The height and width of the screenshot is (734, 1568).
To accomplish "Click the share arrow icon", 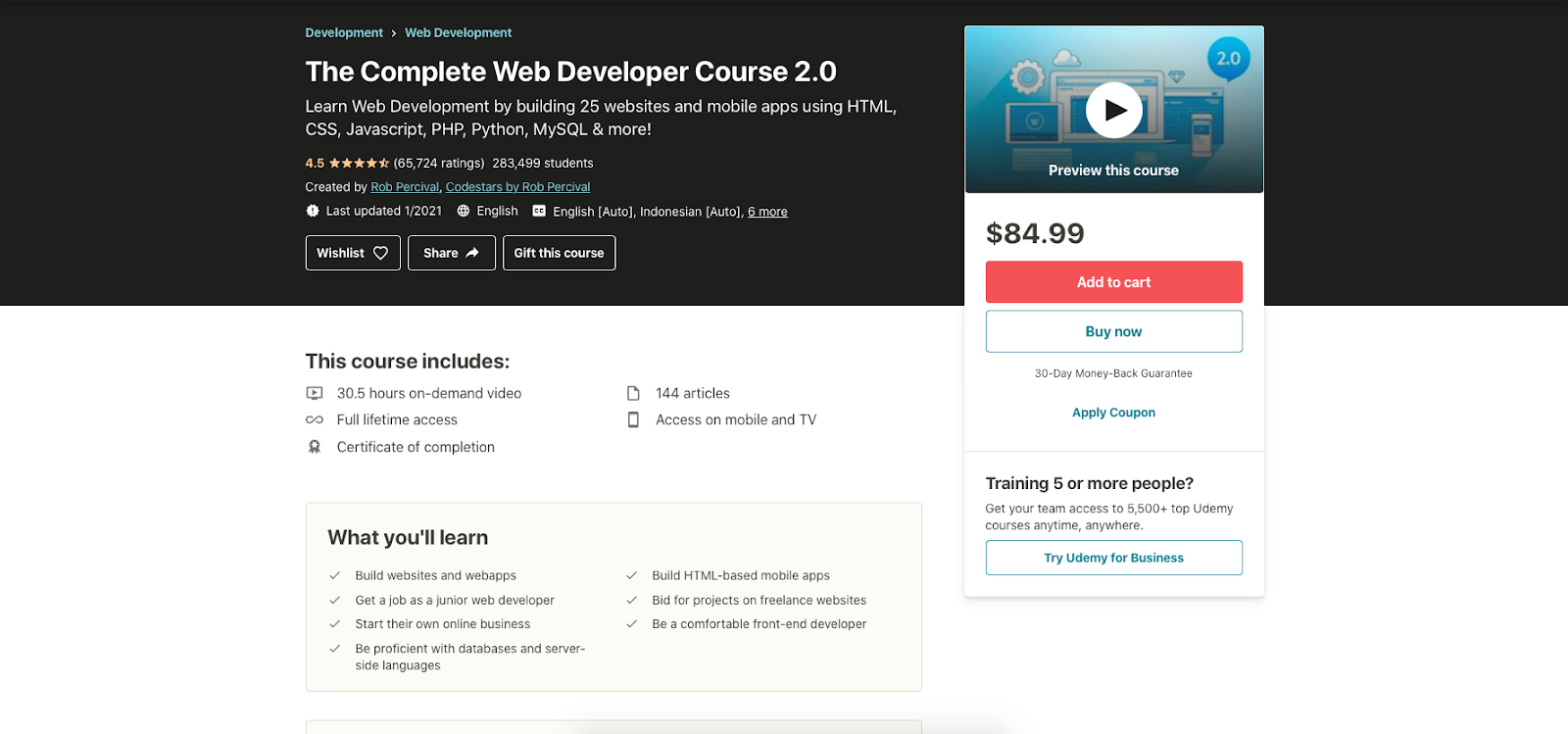I will pos(472,253).
